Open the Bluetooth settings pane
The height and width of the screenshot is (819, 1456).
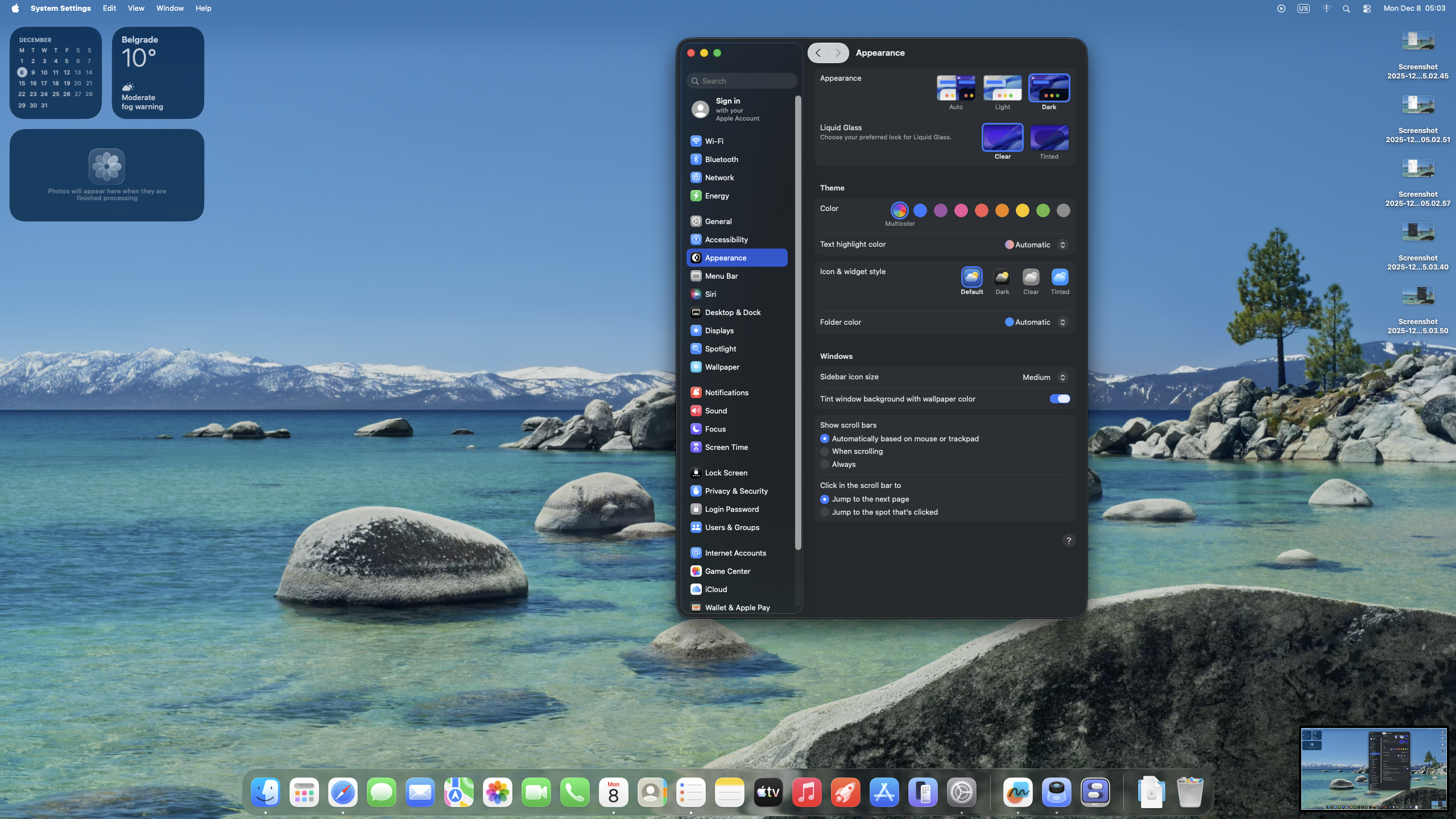(721, 159)
